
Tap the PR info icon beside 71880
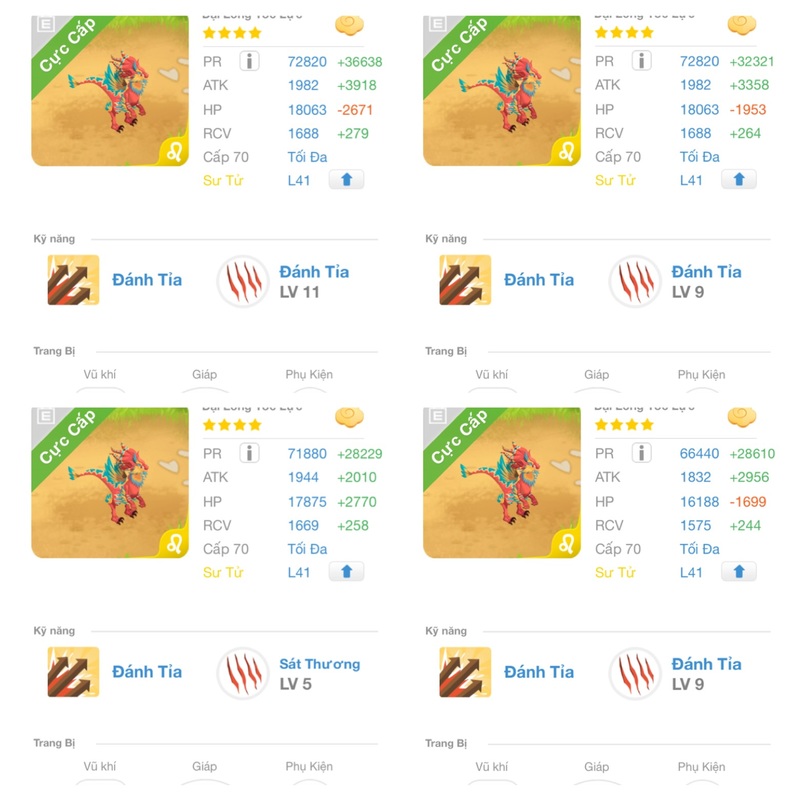249,453
